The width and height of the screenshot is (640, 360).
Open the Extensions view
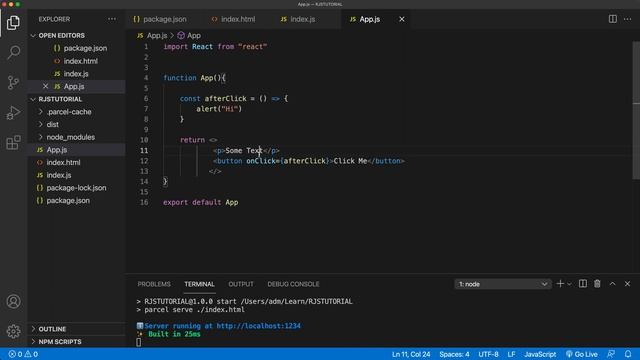click(13, 142)
